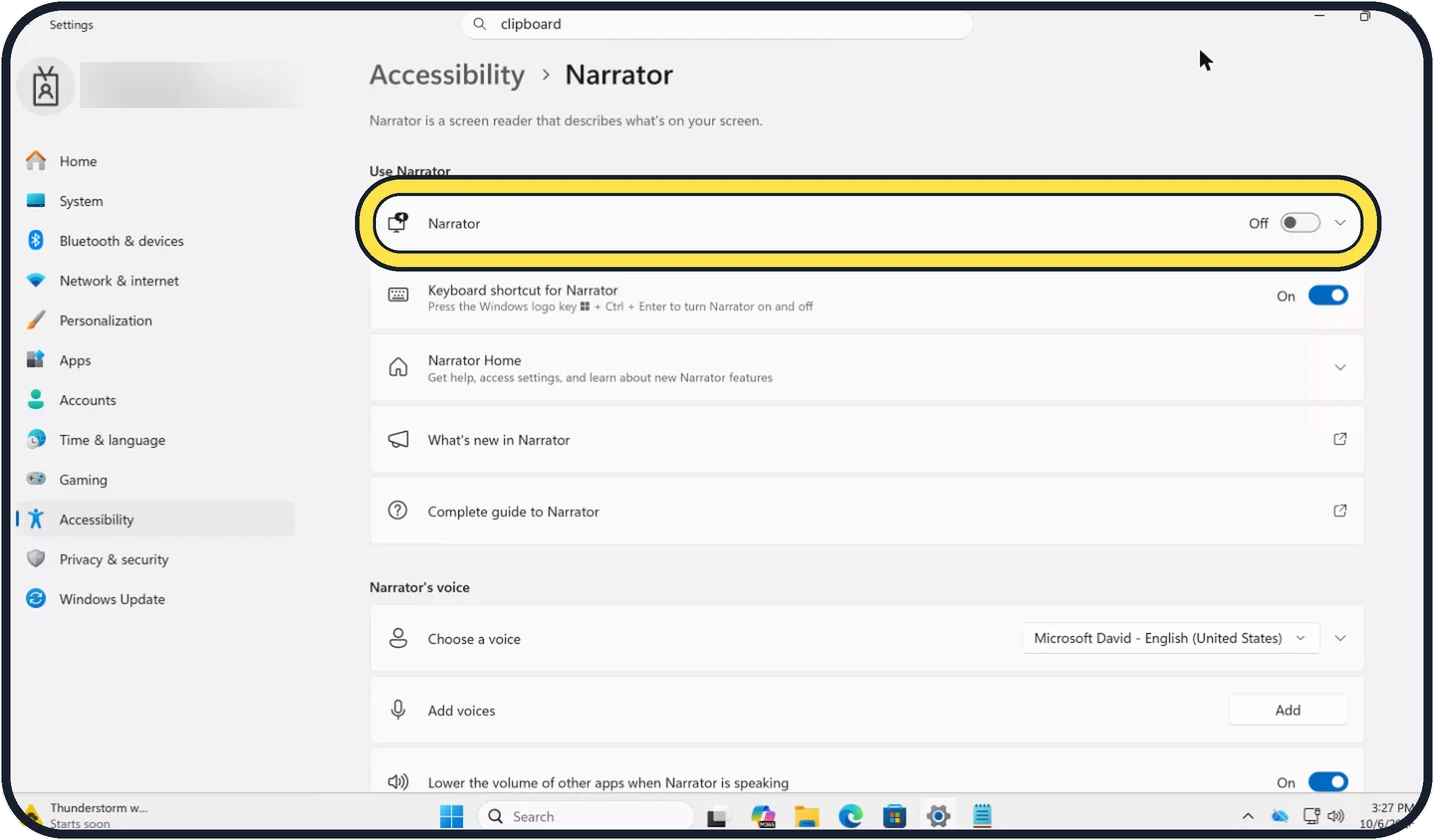Click the Personalization paintbrush icon
1434x840 pixels.
[x=36, y=321]
